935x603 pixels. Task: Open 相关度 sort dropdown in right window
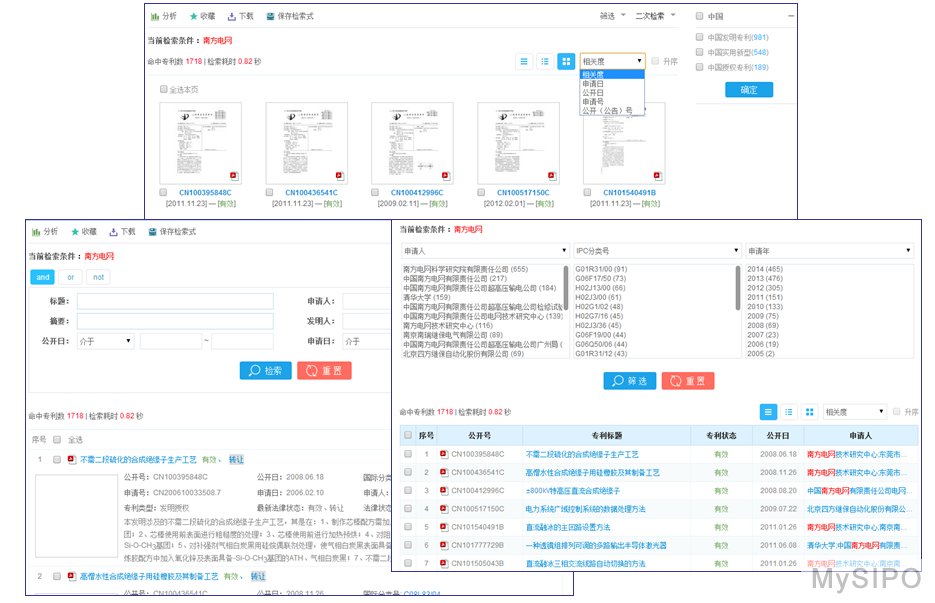(854, 412)
